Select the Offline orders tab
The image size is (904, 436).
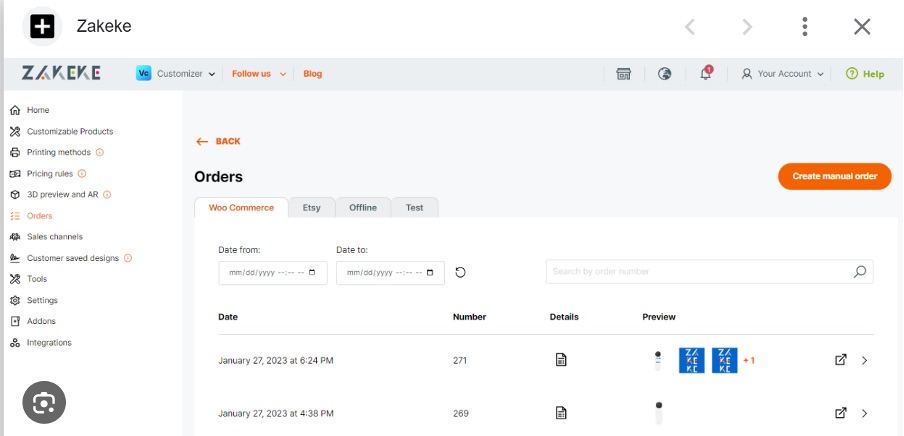click(x=362, y=207)
